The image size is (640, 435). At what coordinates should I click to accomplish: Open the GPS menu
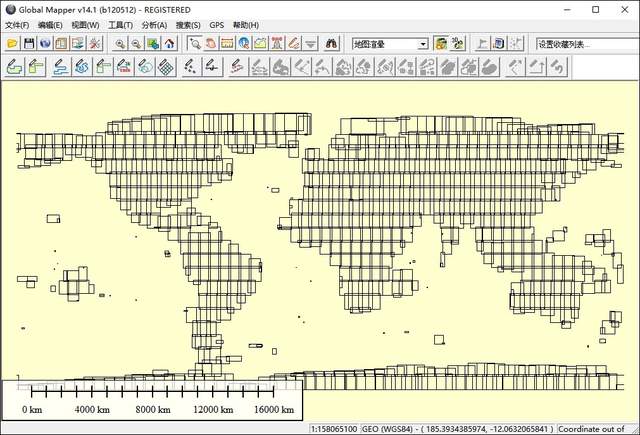click(216, 25)
